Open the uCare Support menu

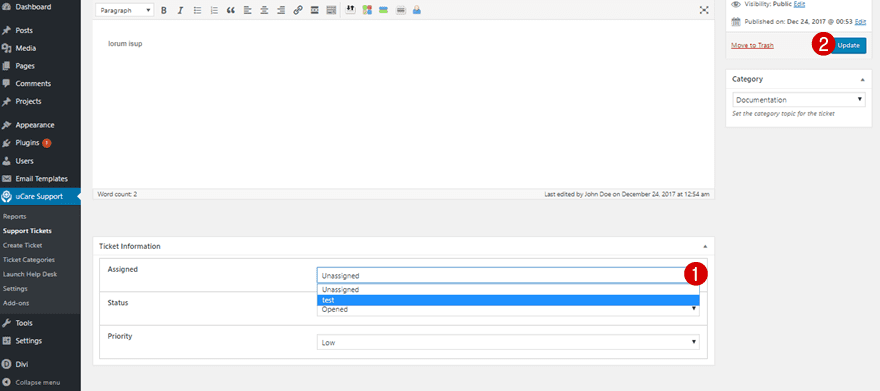[40, 196]
